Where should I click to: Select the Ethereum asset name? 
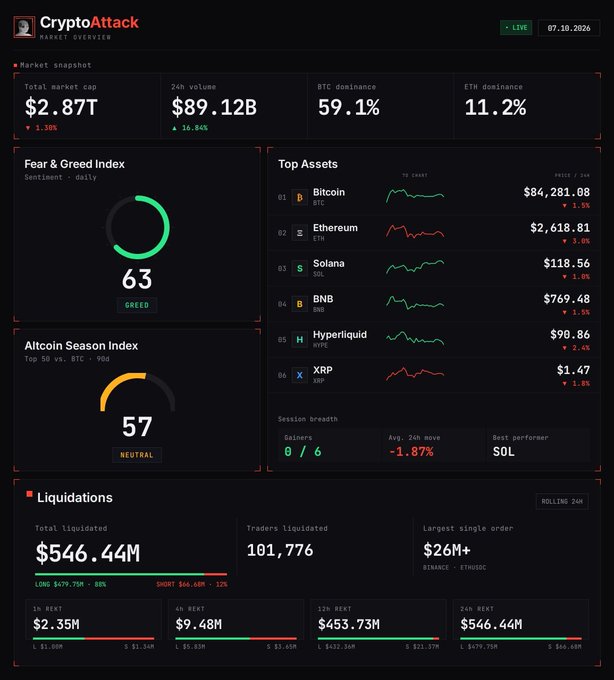pos(335,228)
